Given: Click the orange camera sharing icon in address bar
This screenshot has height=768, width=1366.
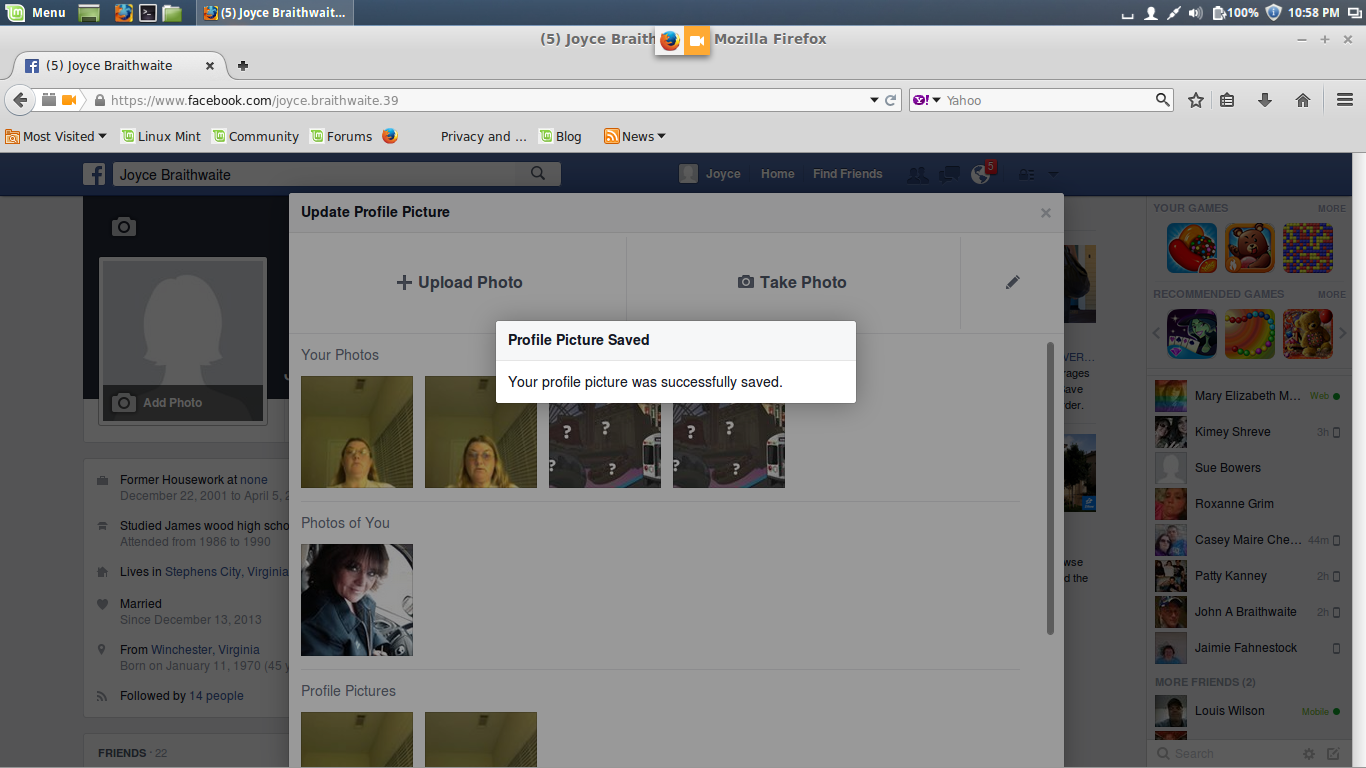Looking at the screenshot, I should click(x=69, y=100).
